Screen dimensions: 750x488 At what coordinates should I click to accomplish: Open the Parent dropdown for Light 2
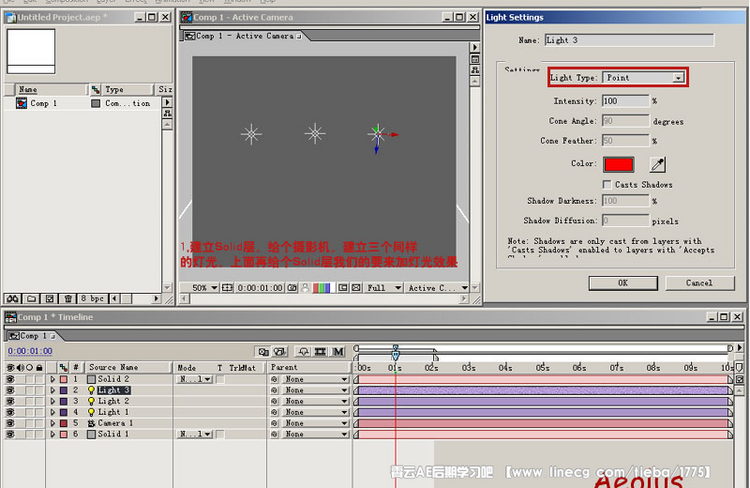315,401
